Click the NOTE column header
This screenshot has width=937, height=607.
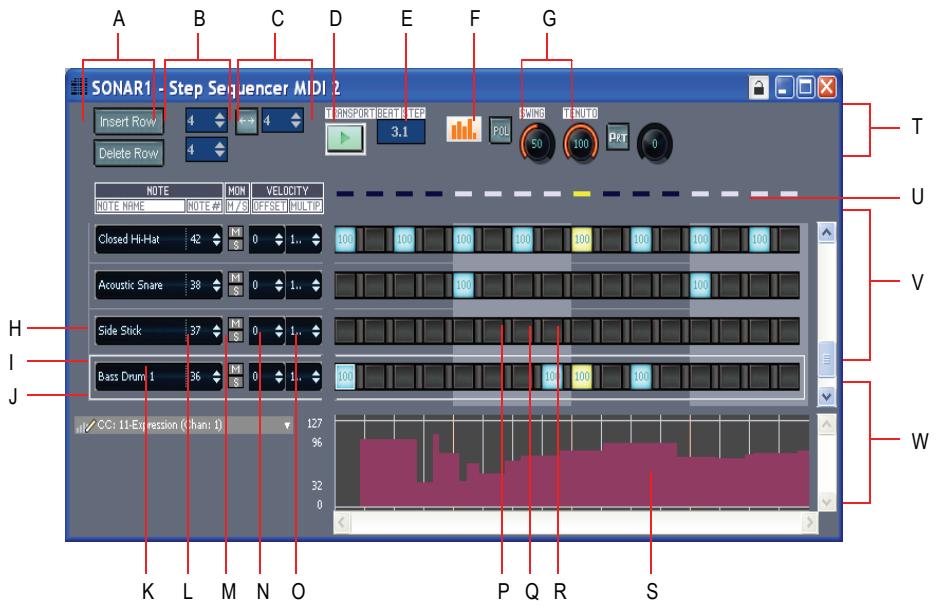point(158,191)
